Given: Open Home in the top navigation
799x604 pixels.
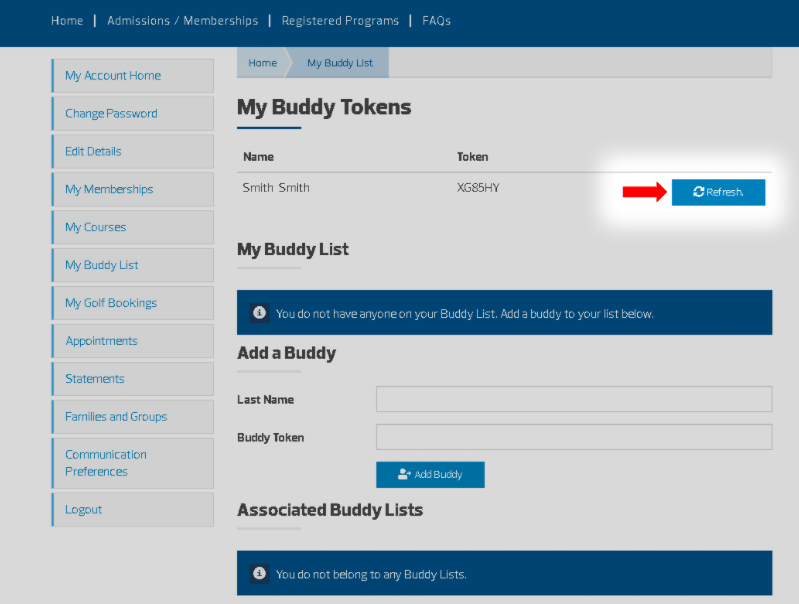Looking at the screenshot, I should click(x=67, y=20).
